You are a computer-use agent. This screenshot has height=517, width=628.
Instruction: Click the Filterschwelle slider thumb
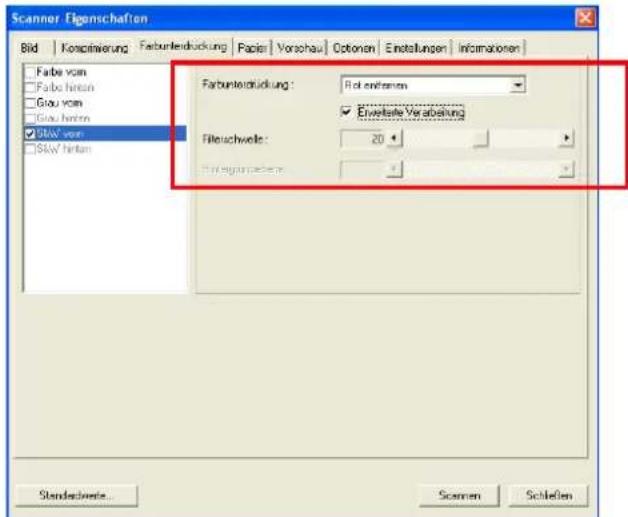(x=481, y=139)
